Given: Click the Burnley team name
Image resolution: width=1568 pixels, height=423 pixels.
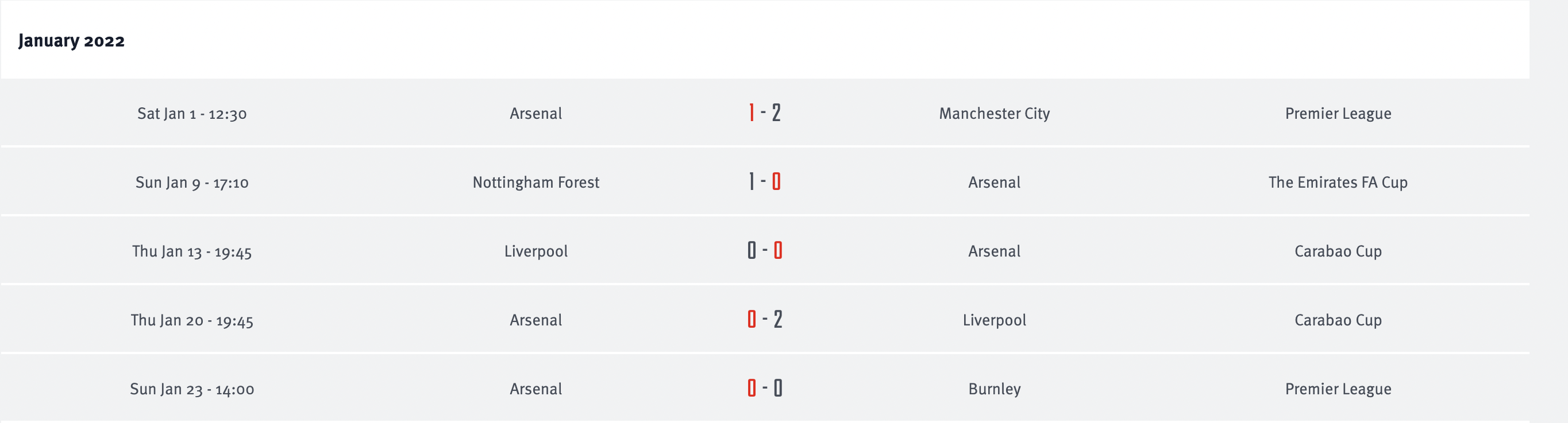Looking at the screenshot, I should [994, 389].
